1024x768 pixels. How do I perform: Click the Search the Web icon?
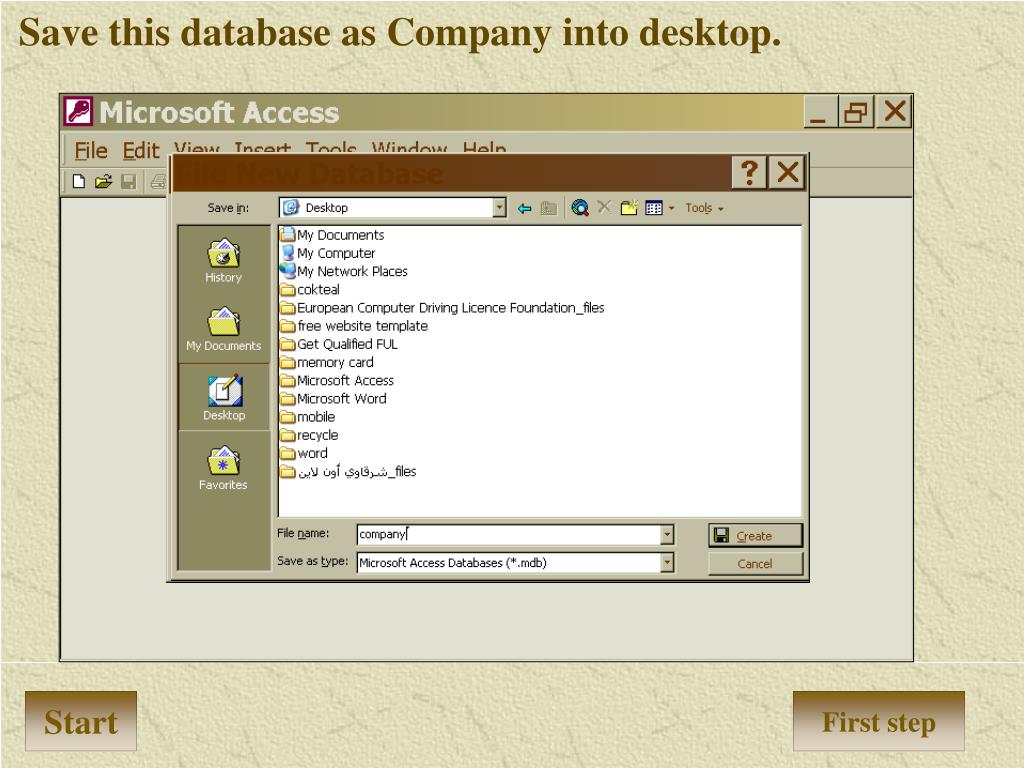click(x=579, y=208)
